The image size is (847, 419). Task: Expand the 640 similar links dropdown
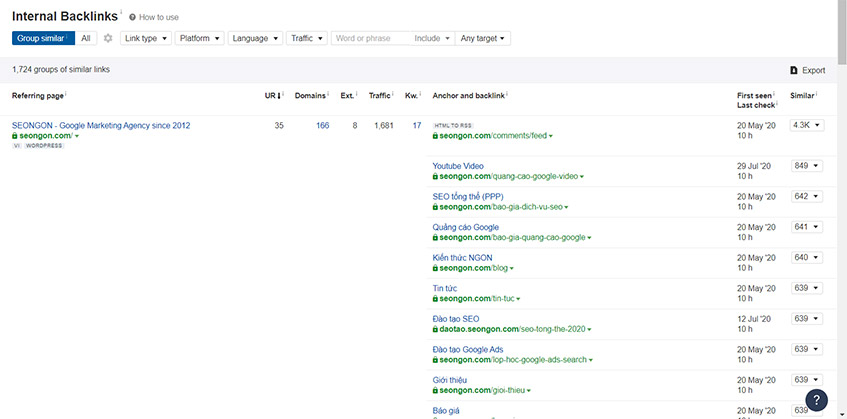tap(806, 258)
